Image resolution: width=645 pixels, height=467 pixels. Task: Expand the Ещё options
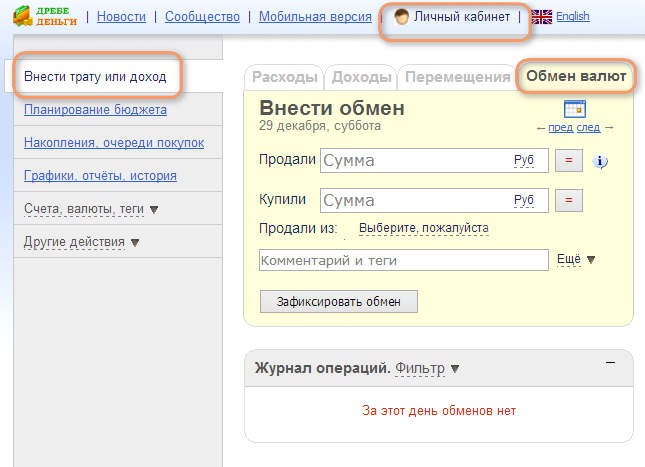(x=575, y=260)
